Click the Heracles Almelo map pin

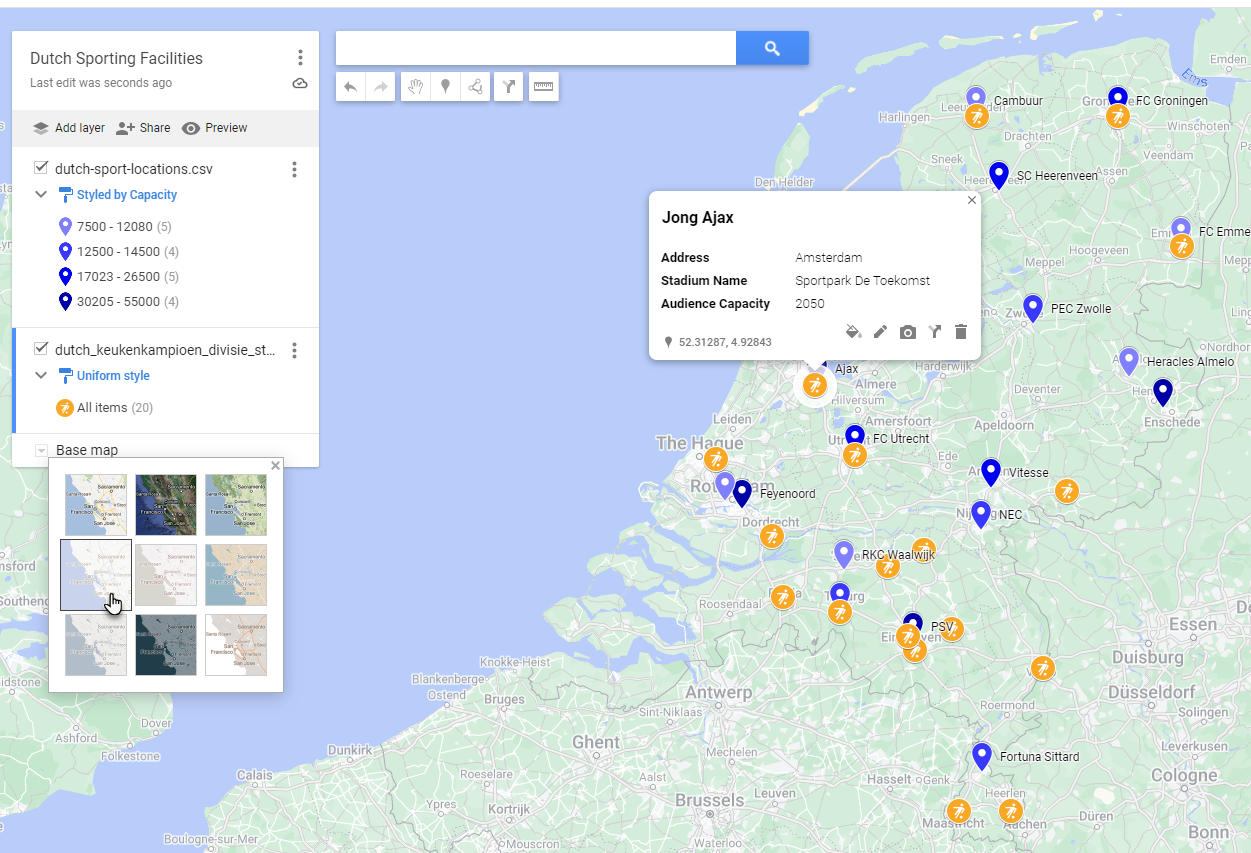click(x=1129, y=361)
